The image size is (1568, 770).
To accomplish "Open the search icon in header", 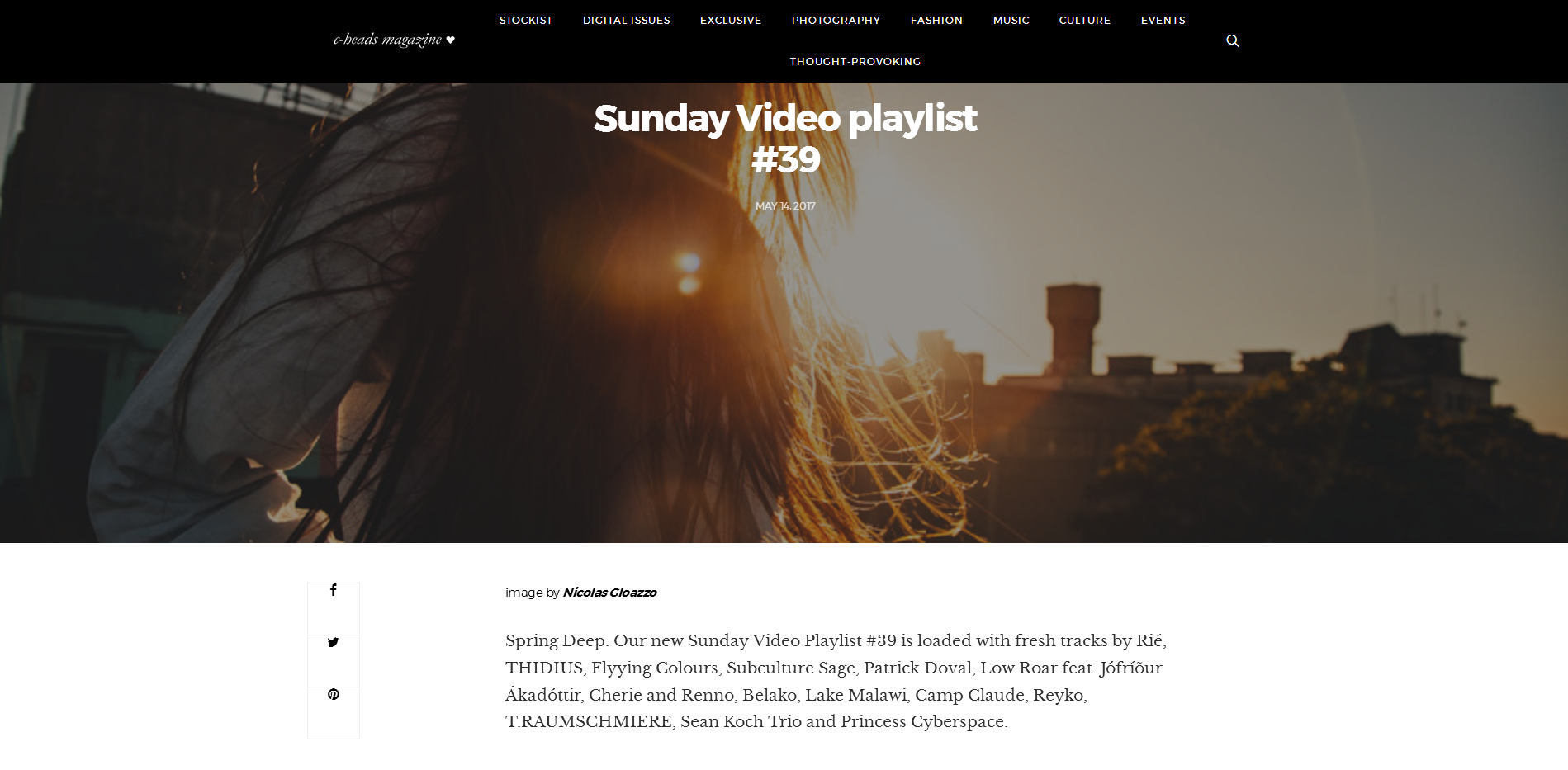I will click(1232, 40).
